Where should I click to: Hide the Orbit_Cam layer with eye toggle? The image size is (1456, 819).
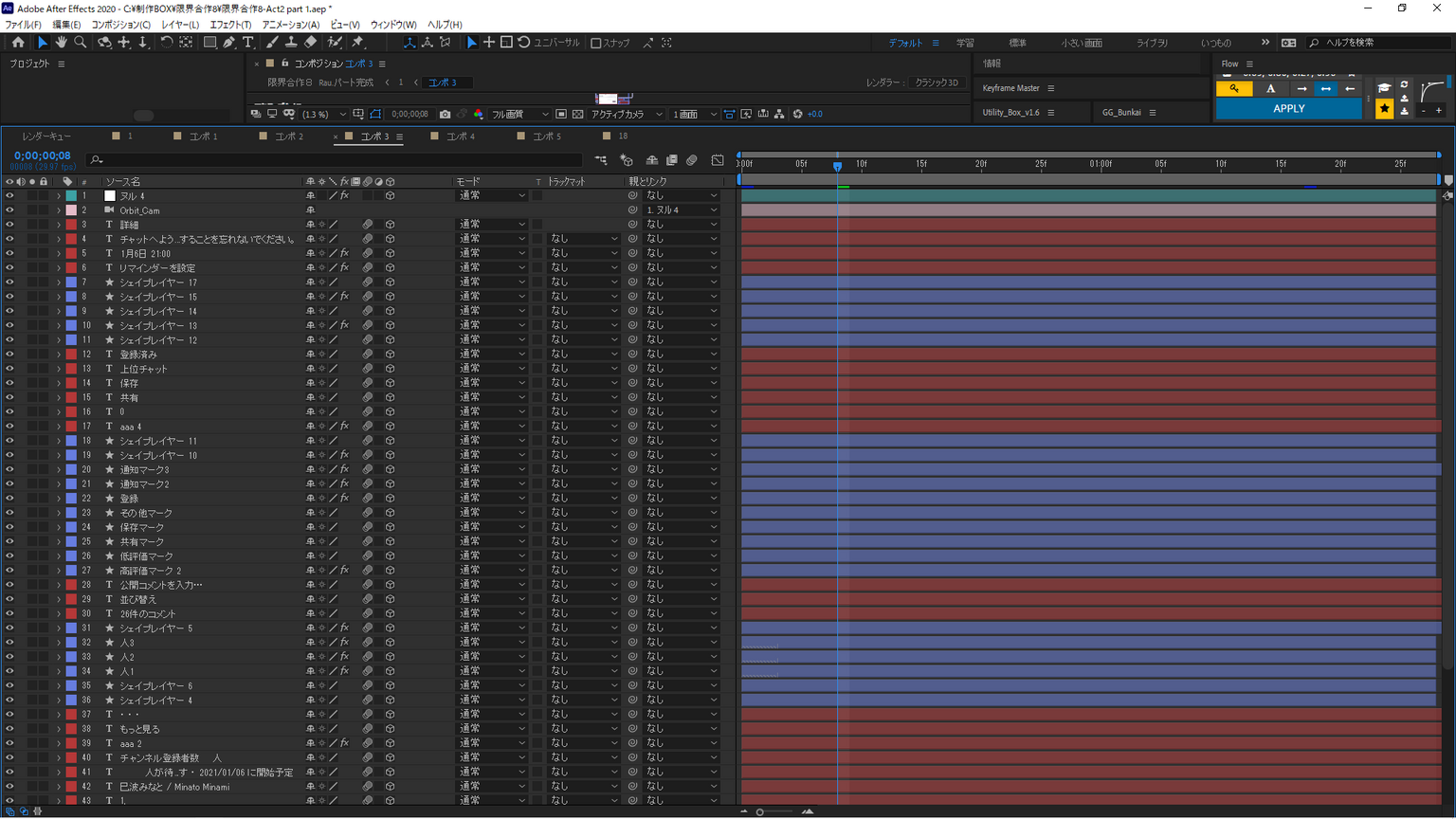click(9, 210)
